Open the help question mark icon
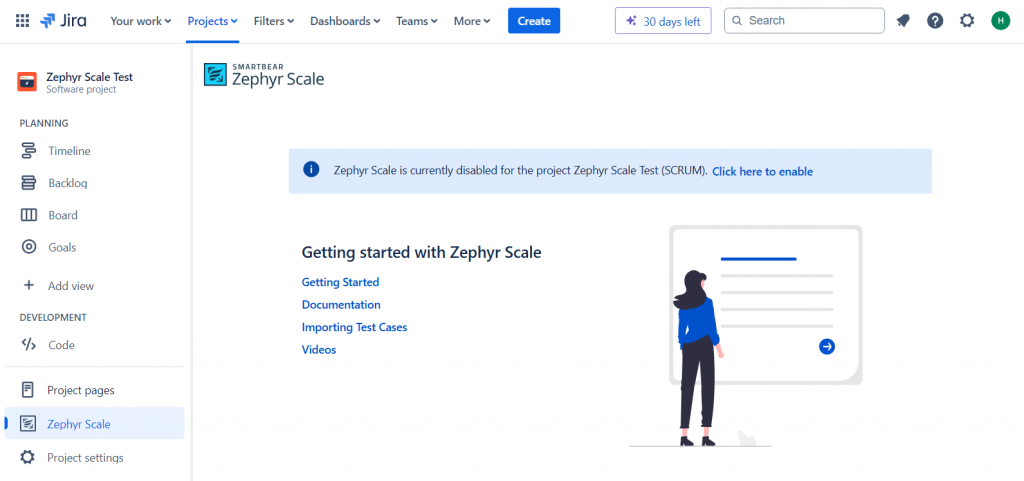The height and width of the screenshot is (481, 1024). point(935,21)
